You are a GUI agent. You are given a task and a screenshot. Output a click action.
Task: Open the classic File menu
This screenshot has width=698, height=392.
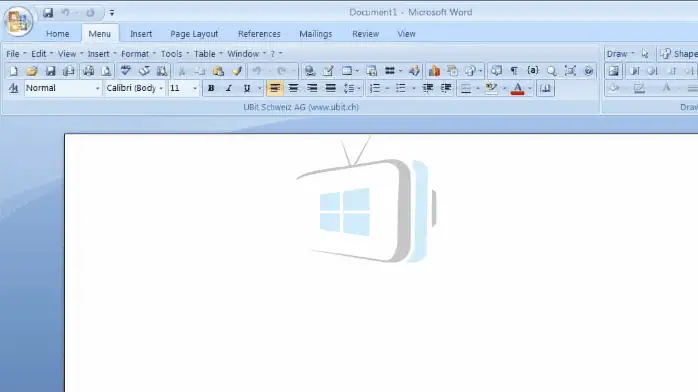(16, 54)
